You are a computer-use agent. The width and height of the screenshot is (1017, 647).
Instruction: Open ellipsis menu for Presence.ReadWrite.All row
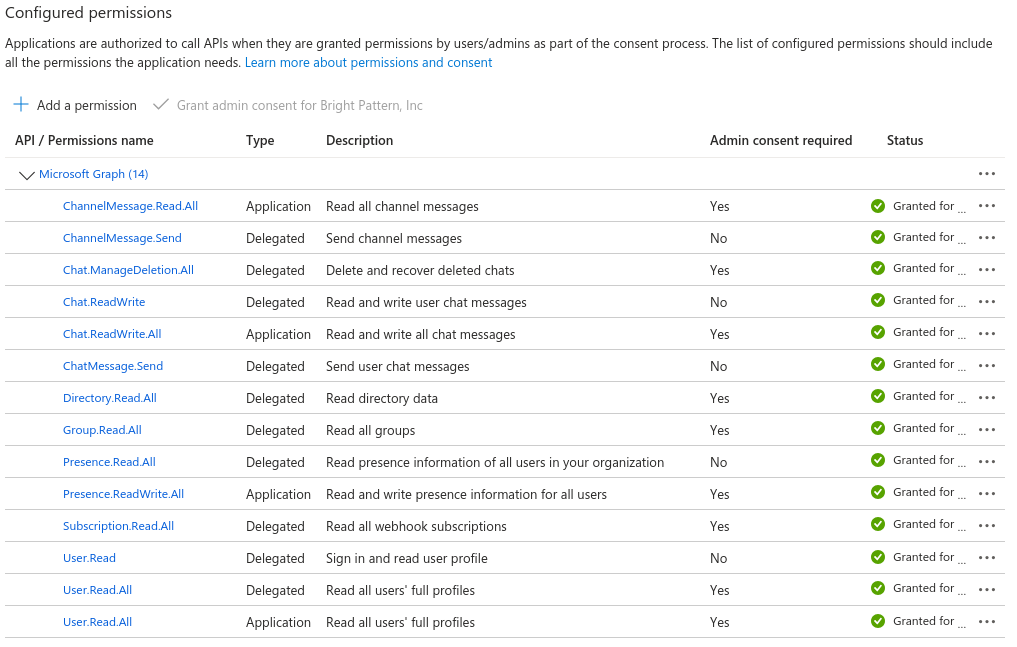tap(987, 493)
